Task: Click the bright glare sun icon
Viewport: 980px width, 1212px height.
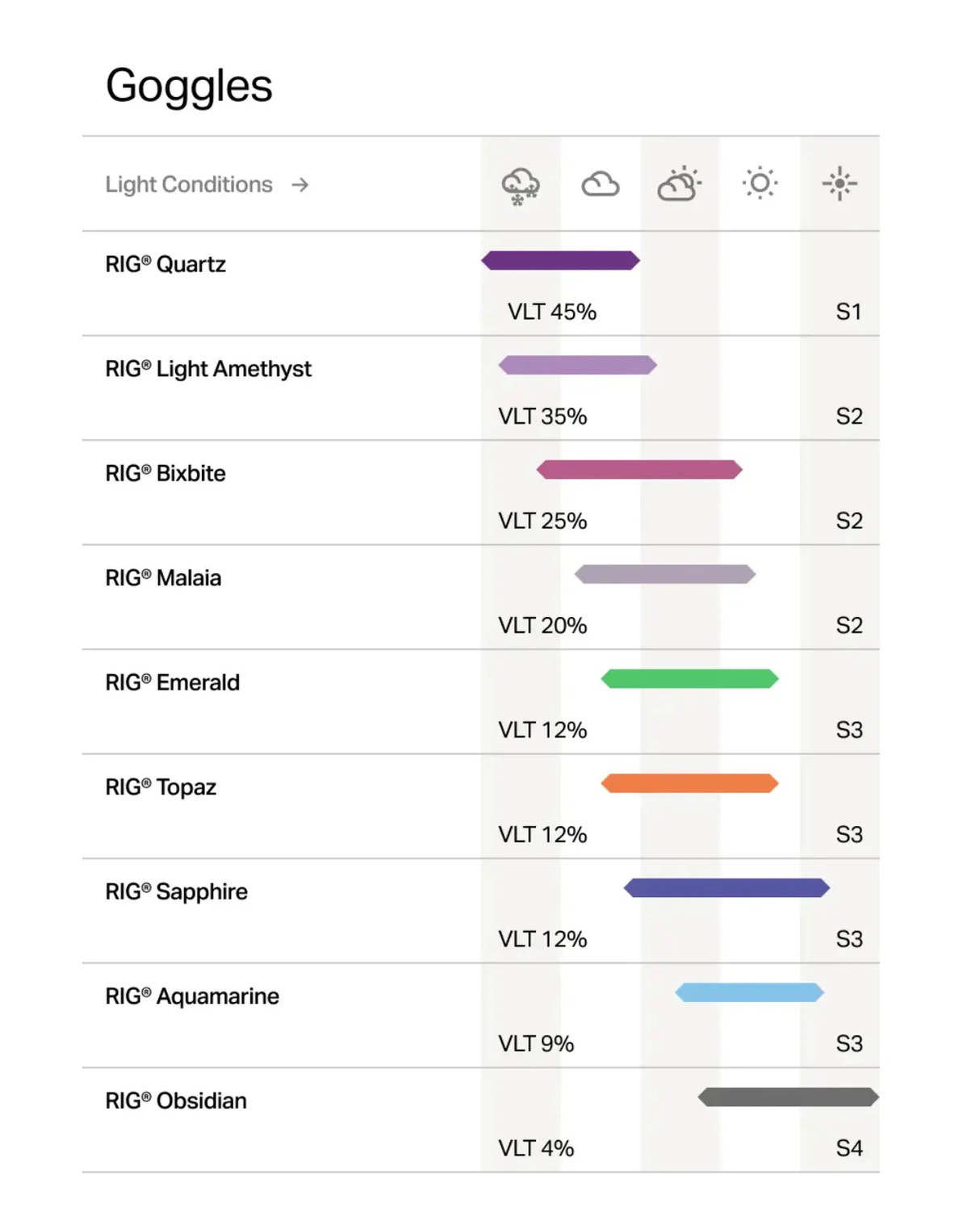Action: point(840,183)
